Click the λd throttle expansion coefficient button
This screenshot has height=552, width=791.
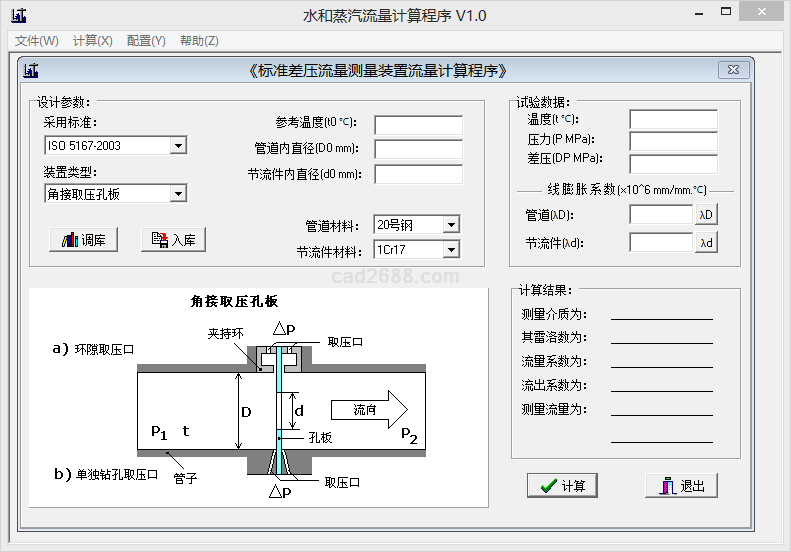[x=706, y=243]
